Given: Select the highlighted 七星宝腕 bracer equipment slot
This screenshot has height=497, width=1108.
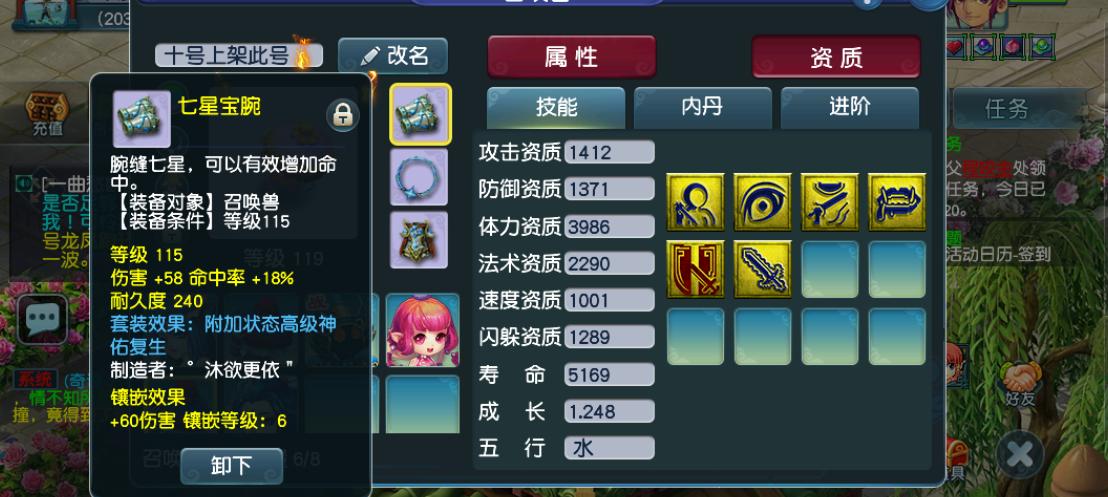Looking at the screenshot, I should [420, 115].
